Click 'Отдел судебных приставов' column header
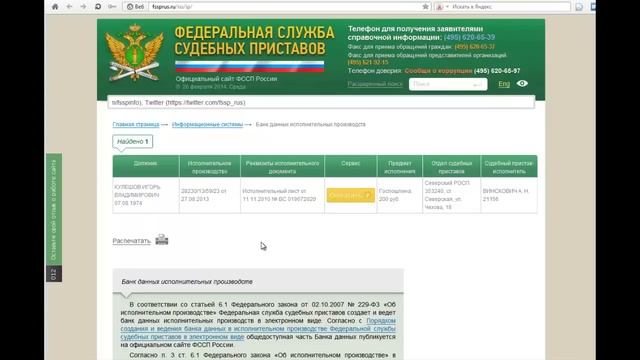The image size is (640, 360). click(x=451, y=167)
